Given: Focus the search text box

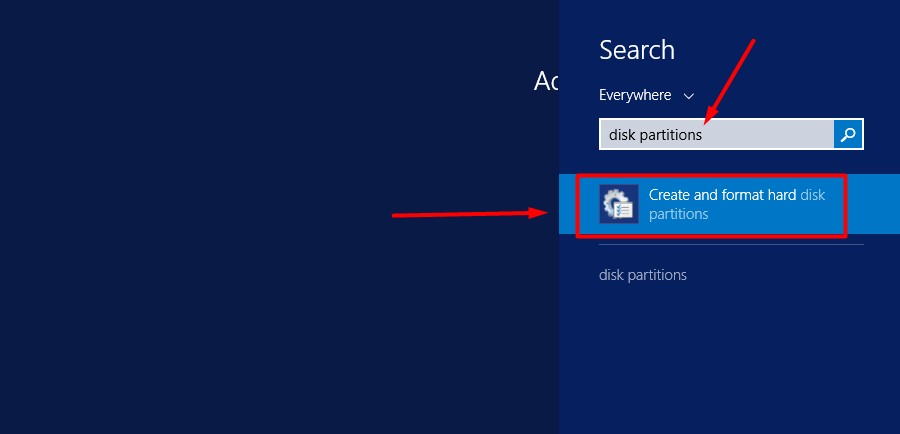Looking at the screenshot, I should 716,134.
